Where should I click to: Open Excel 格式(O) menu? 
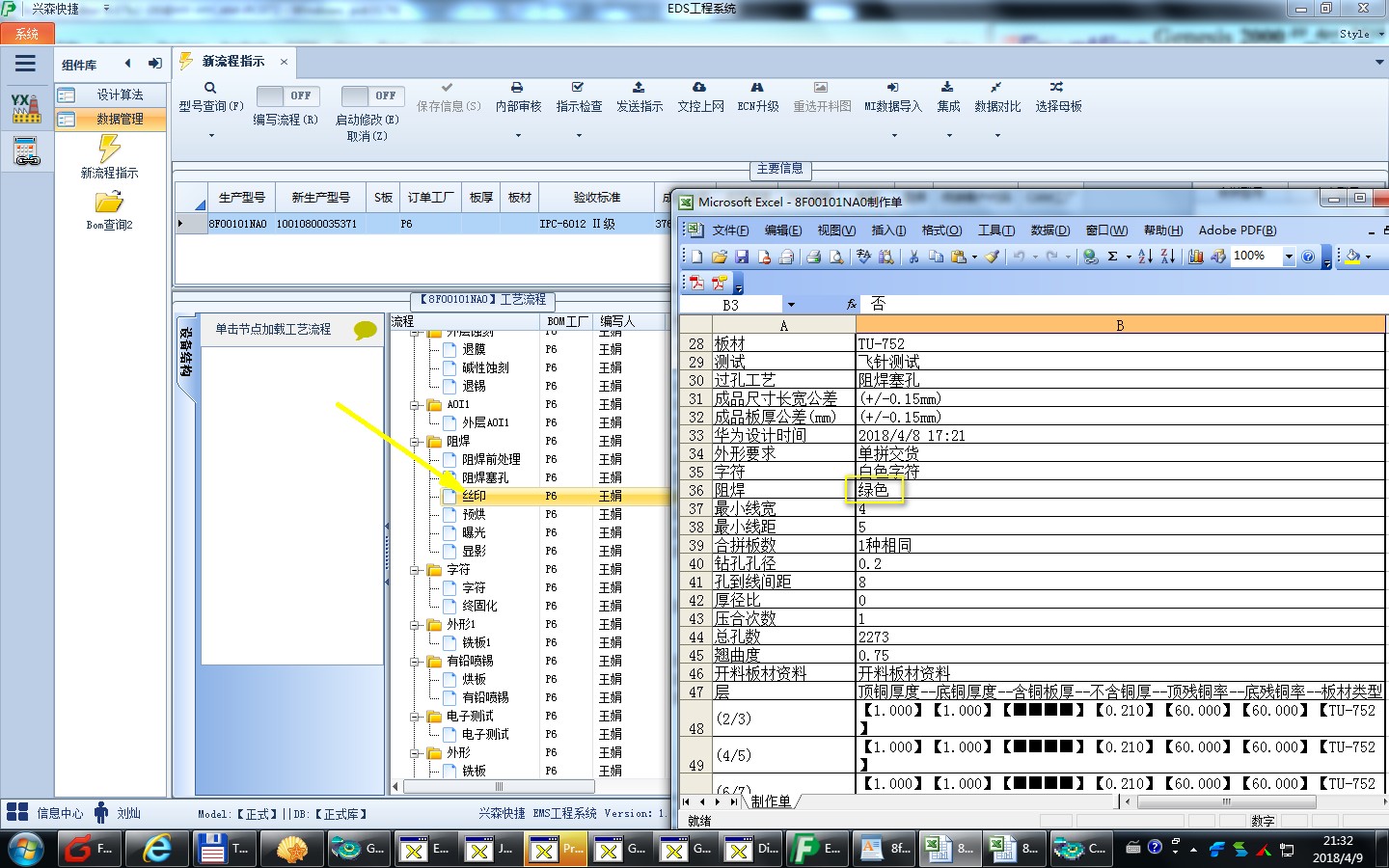click(941, 231)
